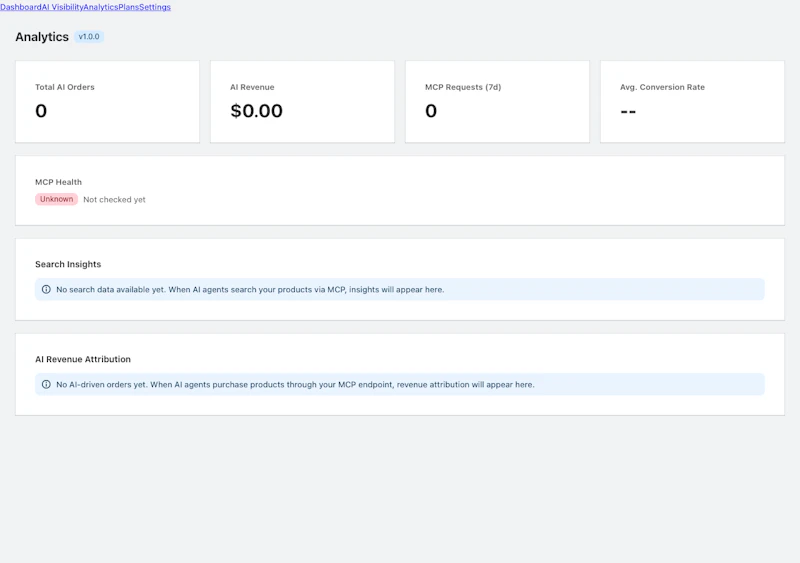Click the v1.0.0 version badge
Viewport: 800px width, 563px height.
tap(89, 37)
